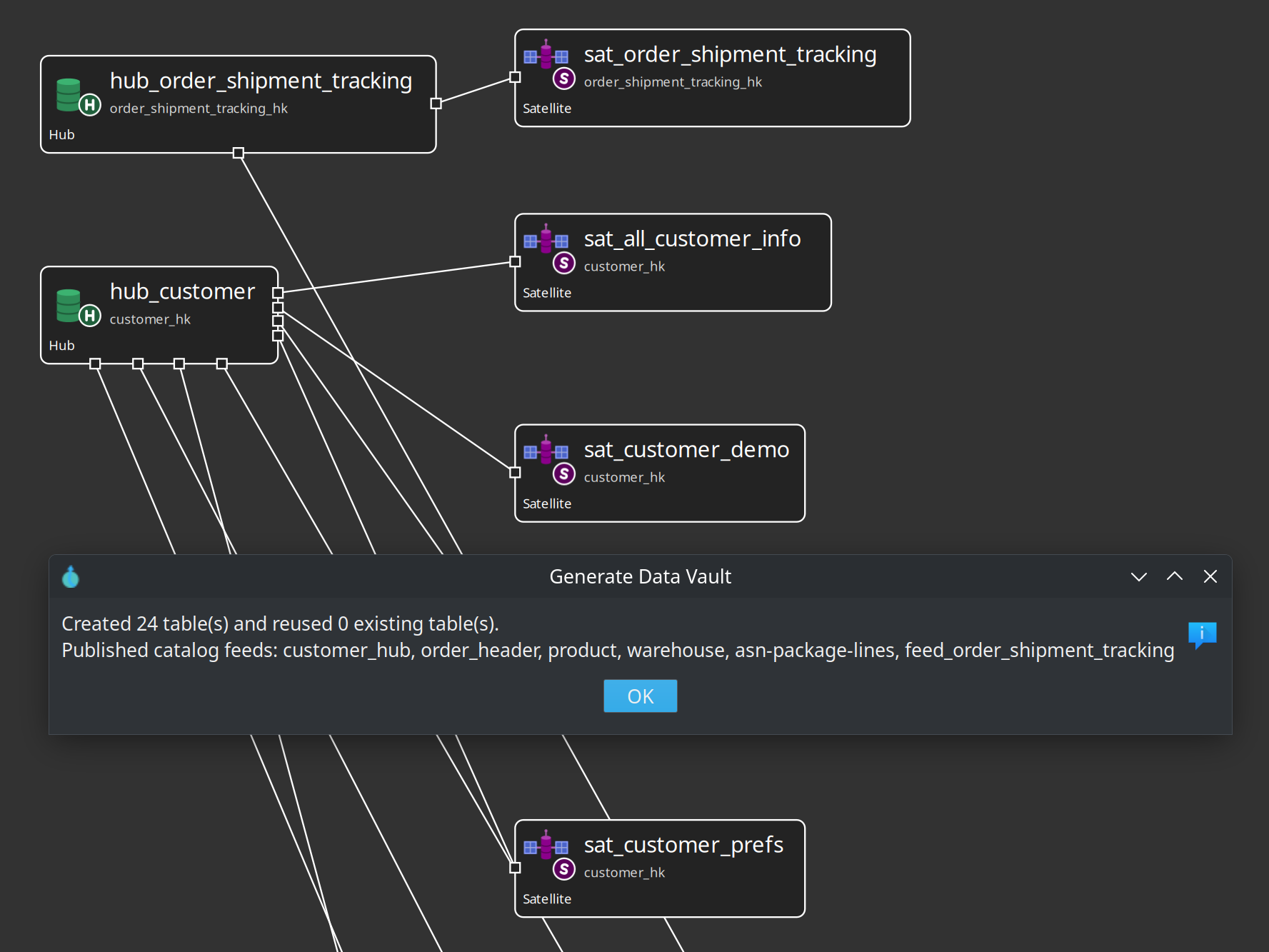
Task: Click the sat_customer_prefs satellite icon
Action: coord(549,854)
